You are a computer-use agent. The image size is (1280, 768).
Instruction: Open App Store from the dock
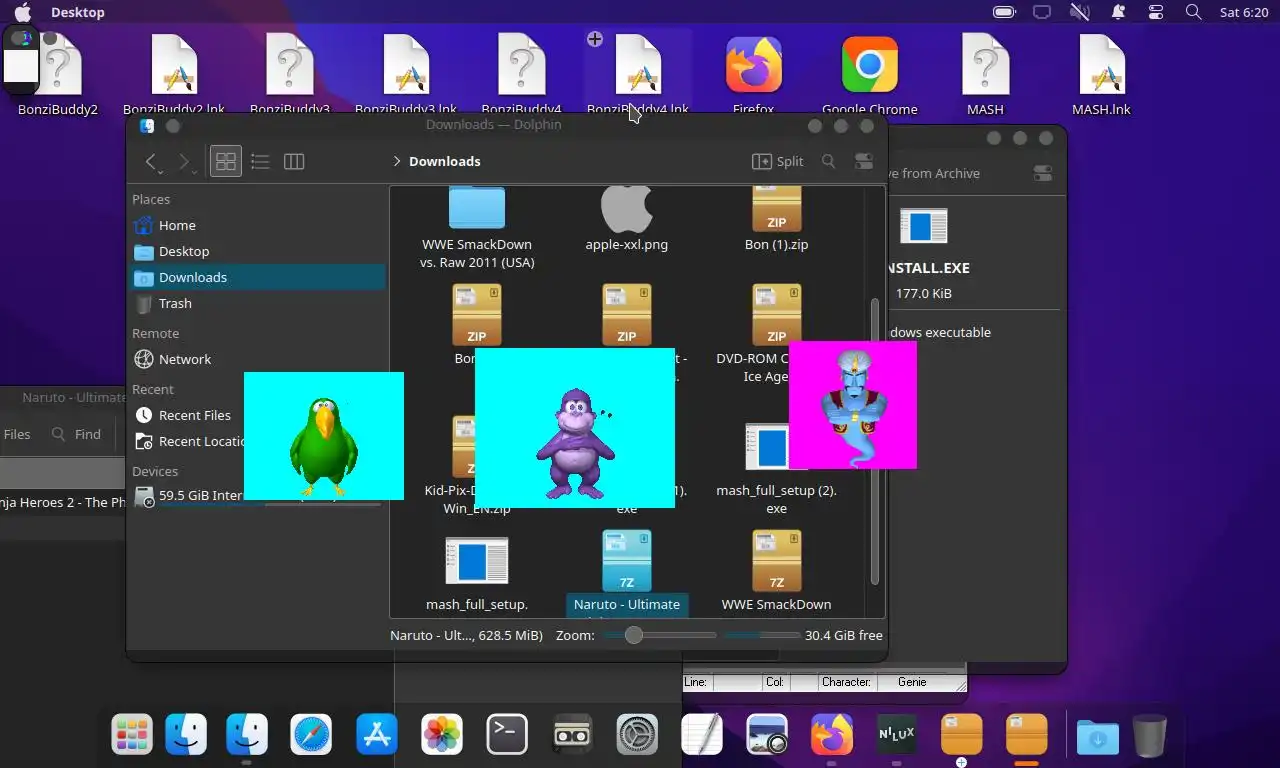click(377, 735)
